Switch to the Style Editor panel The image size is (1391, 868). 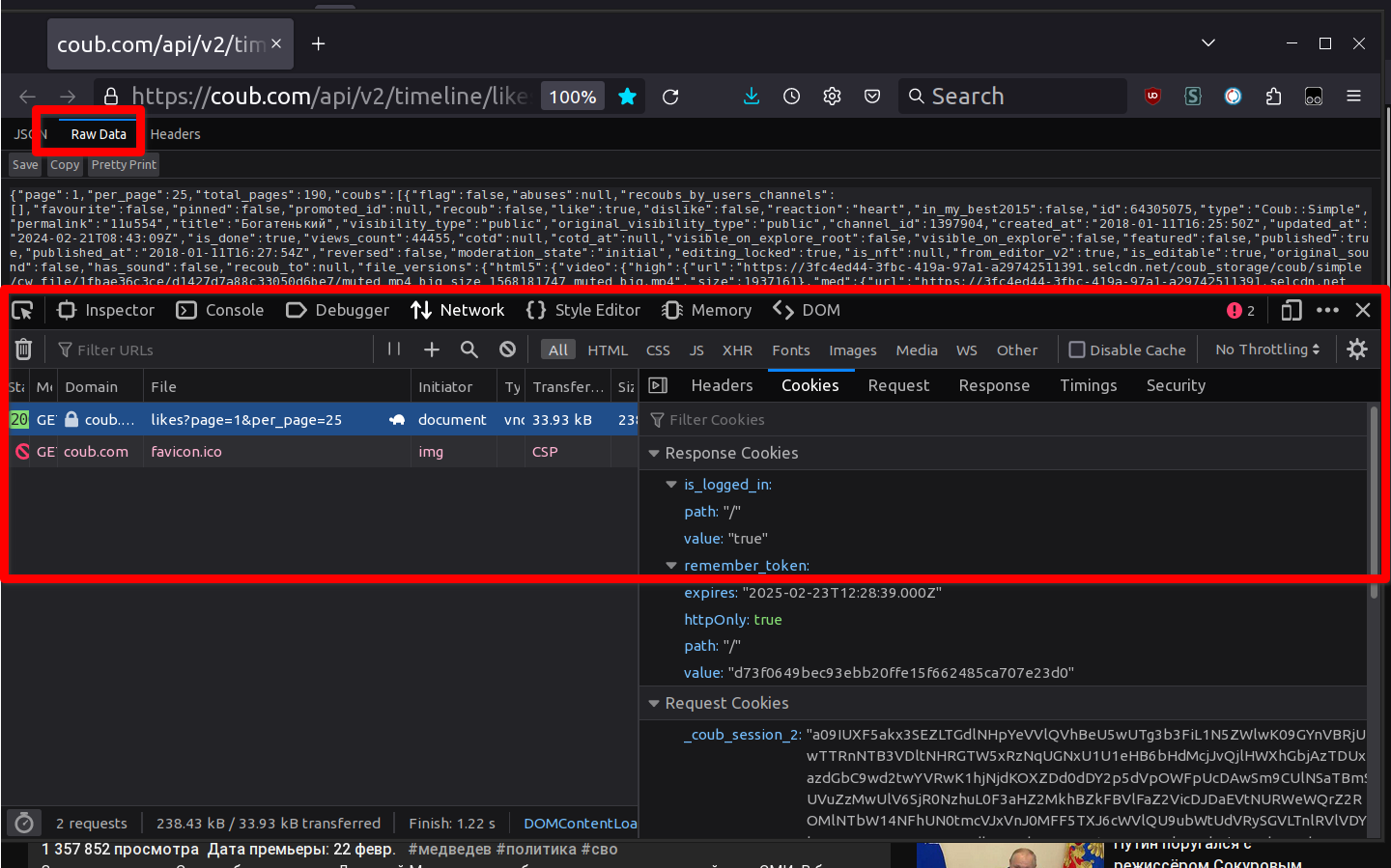pos(583,310)
